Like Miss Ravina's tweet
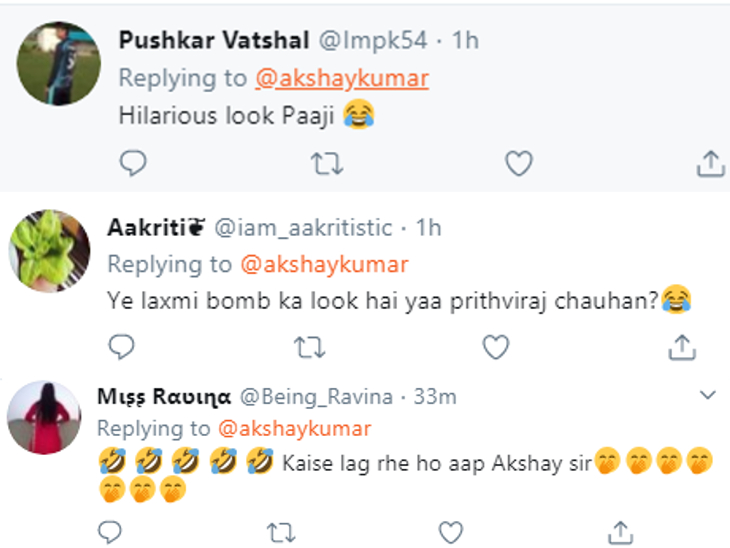The height and width of the screenshot is (548, 730). (x=451, y=530)
